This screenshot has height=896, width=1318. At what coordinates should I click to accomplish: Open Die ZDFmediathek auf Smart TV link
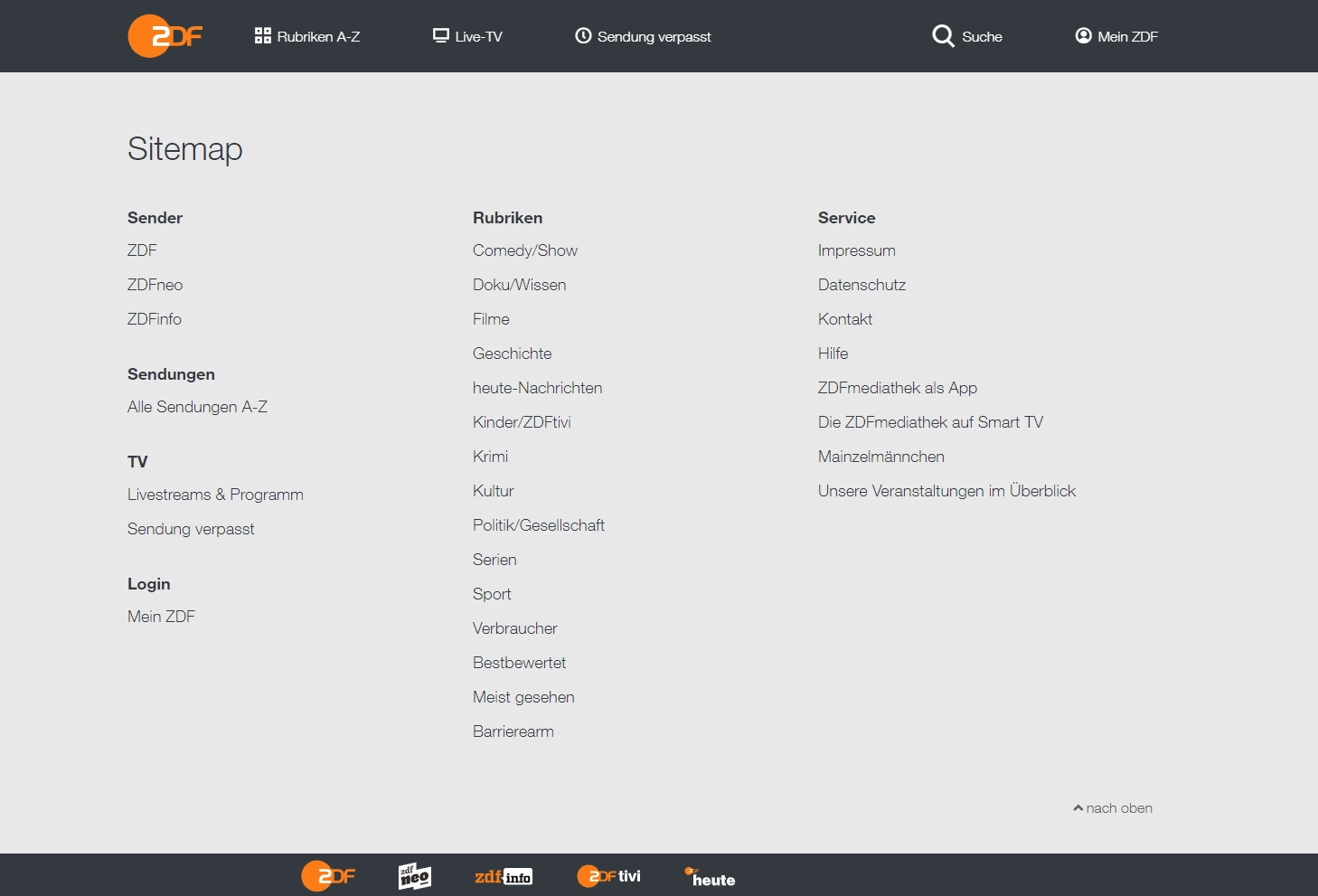pyautogui.click(x=930, y=422)
